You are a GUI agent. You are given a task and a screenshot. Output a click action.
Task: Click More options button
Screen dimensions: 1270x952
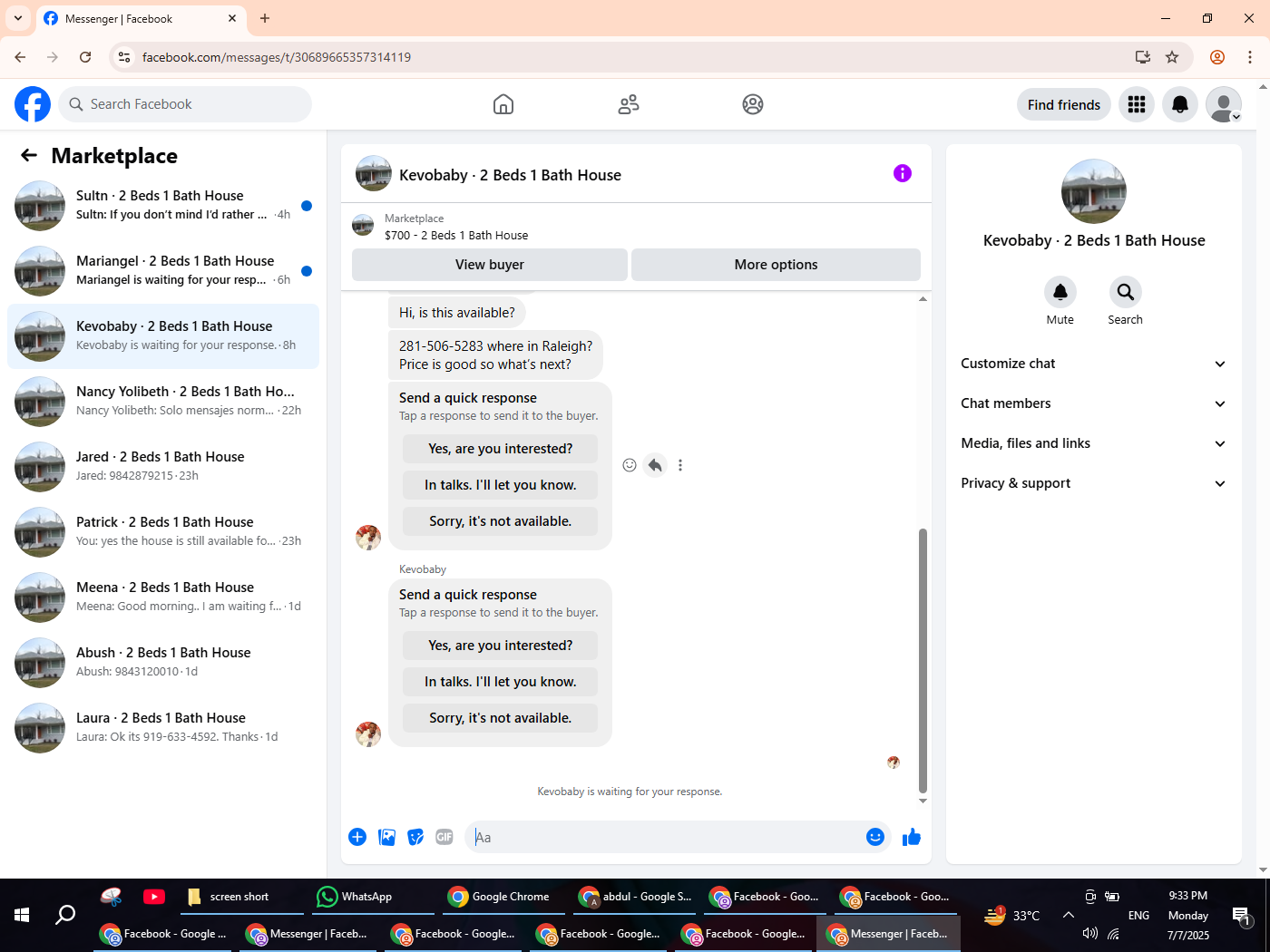tap(776, 265)
